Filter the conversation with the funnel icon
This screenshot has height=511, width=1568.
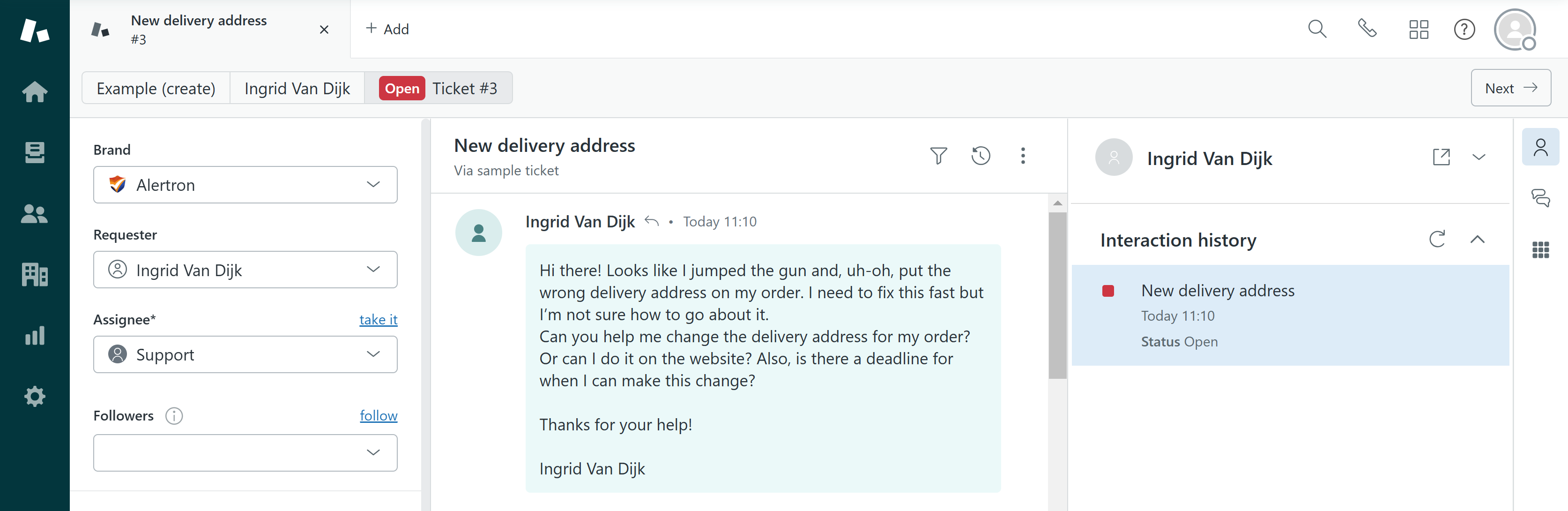[x=938, y=156]
